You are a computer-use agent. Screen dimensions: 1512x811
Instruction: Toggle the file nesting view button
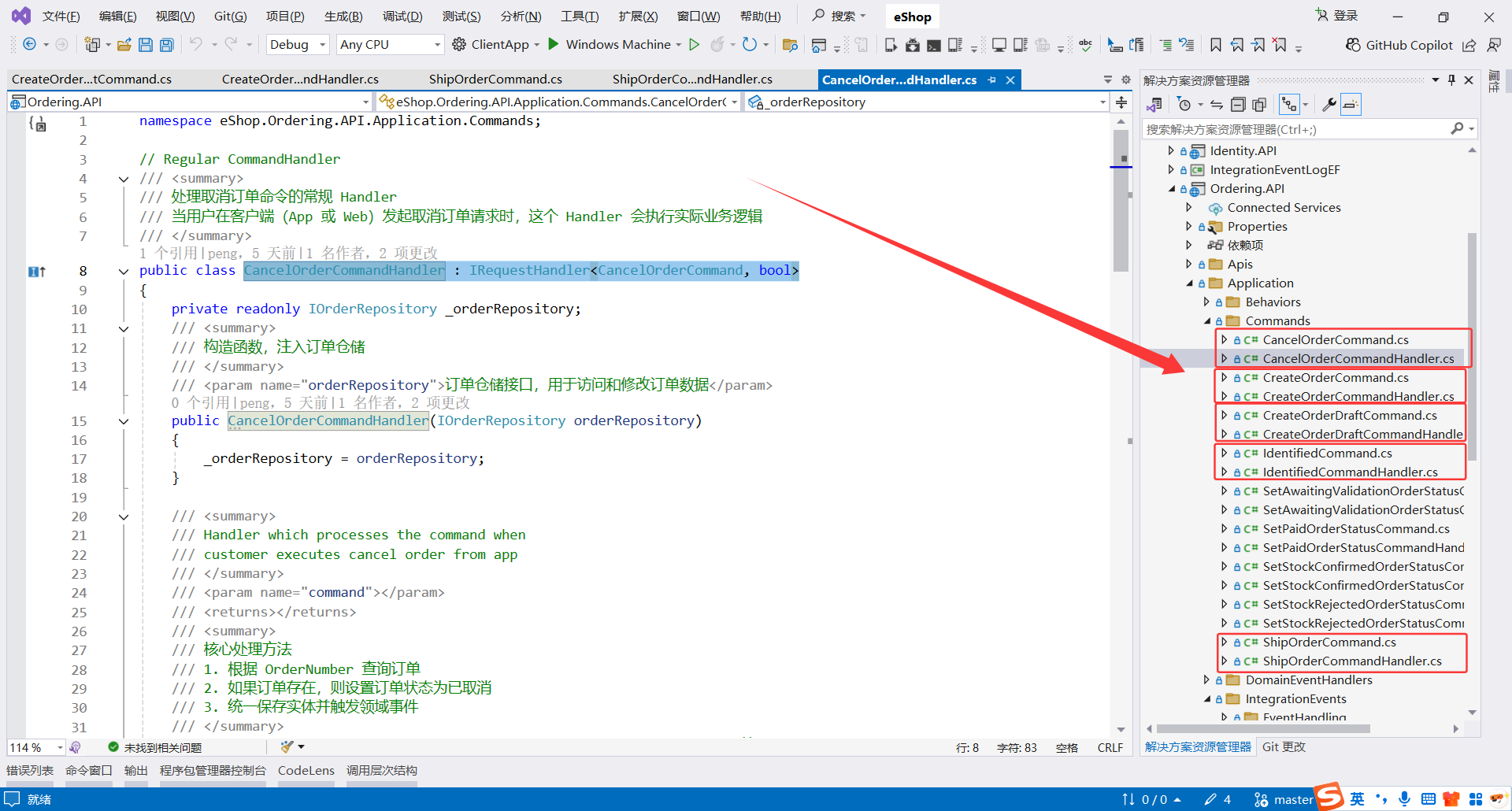click(x=1289, y=105)
